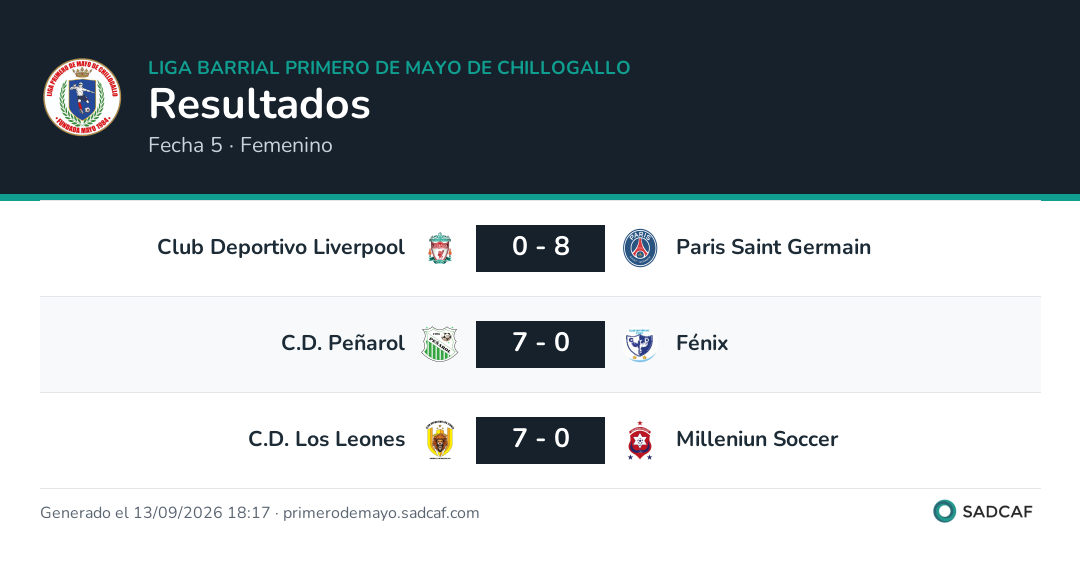Image resolution: width=1080 pixels, height=564 pixels.
Task: Click the Paris Saint Germain team badge
Action: click(x=640, y=248)
